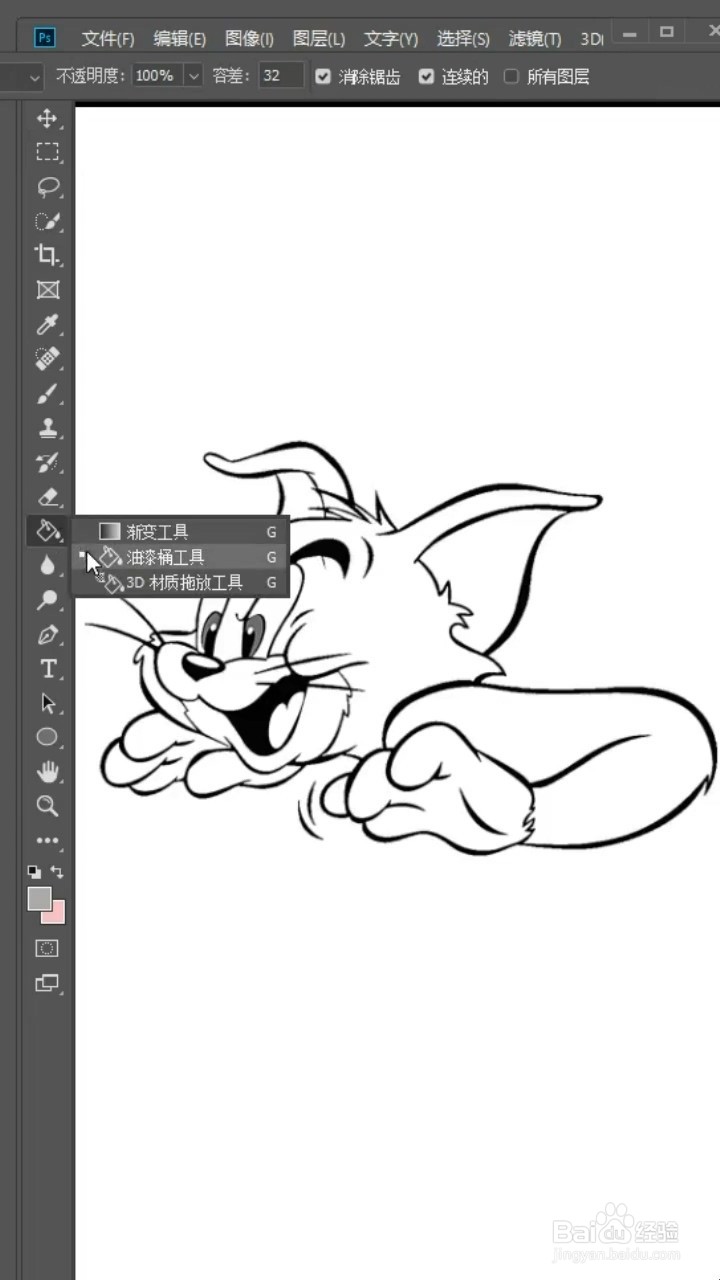
Task: Select the Pen tool
Action: [x=47, y=634]
